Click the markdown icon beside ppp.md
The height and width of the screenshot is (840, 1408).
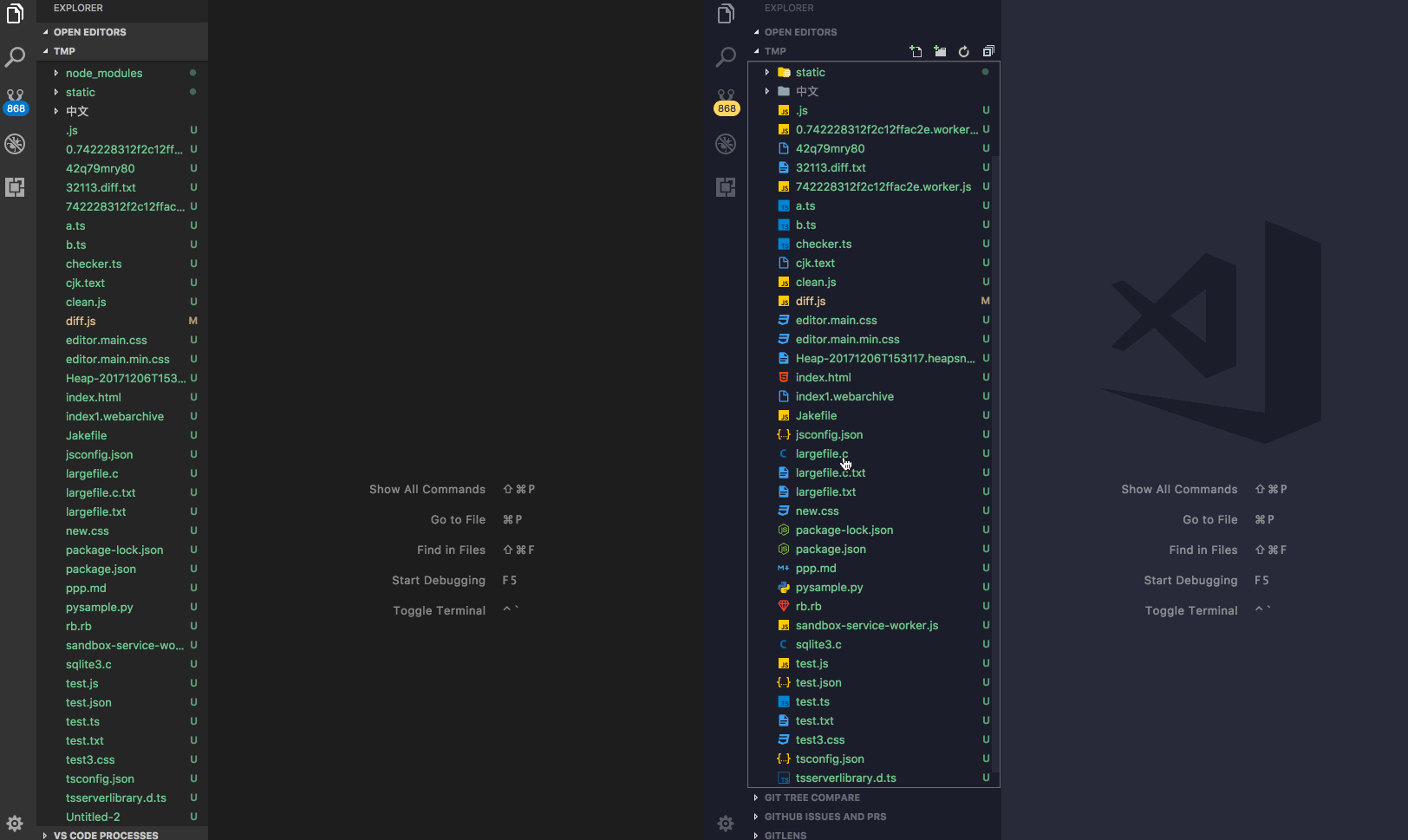pos(784,568)
